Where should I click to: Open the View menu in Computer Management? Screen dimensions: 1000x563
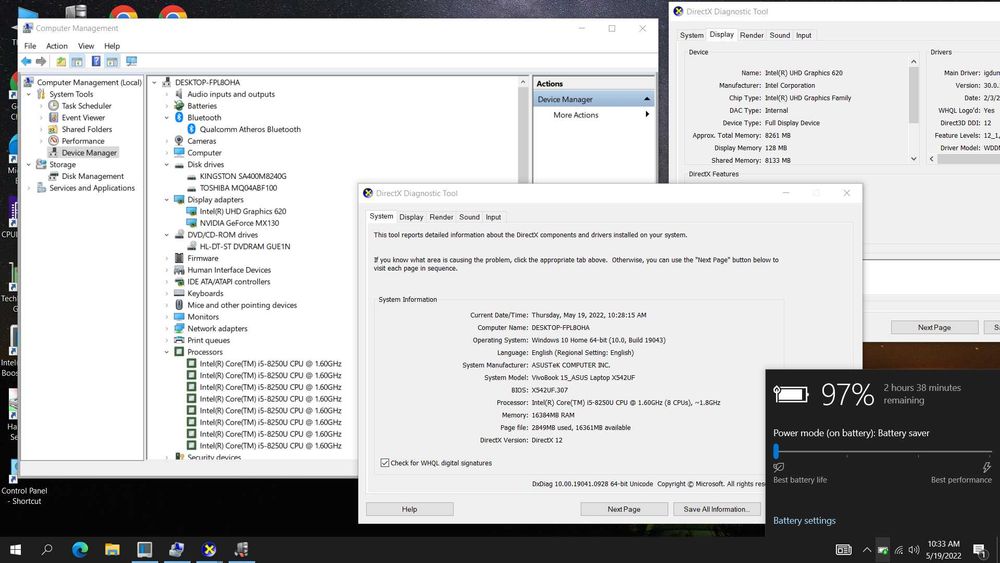click(x=86, y=46)
